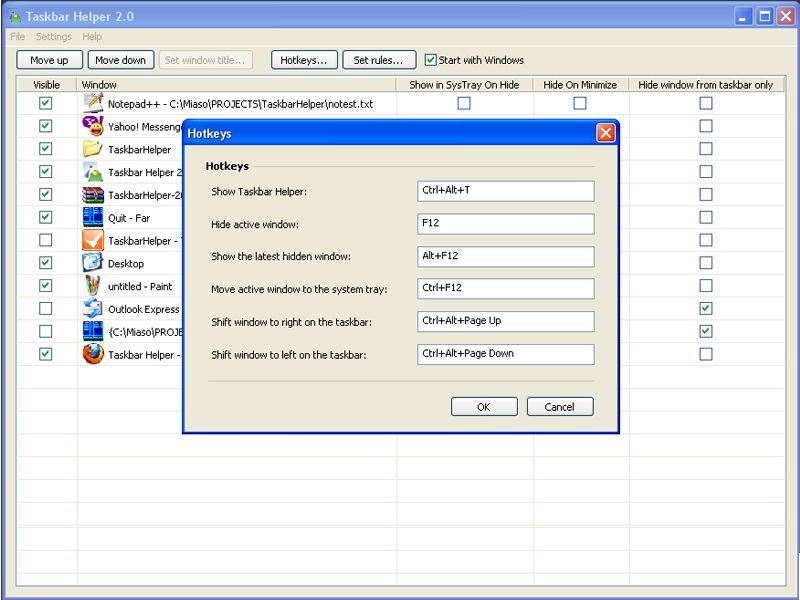Viewport: 800px width, 600px height.
Task: Click the Notepad++ icon in window list
Action: tap(93, 103)
